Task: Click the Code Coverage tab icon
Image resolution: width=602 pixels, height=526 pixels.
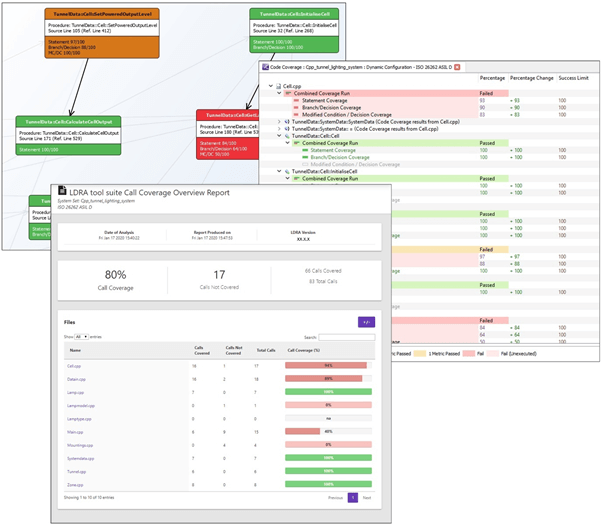Action: tap(265, 67)
